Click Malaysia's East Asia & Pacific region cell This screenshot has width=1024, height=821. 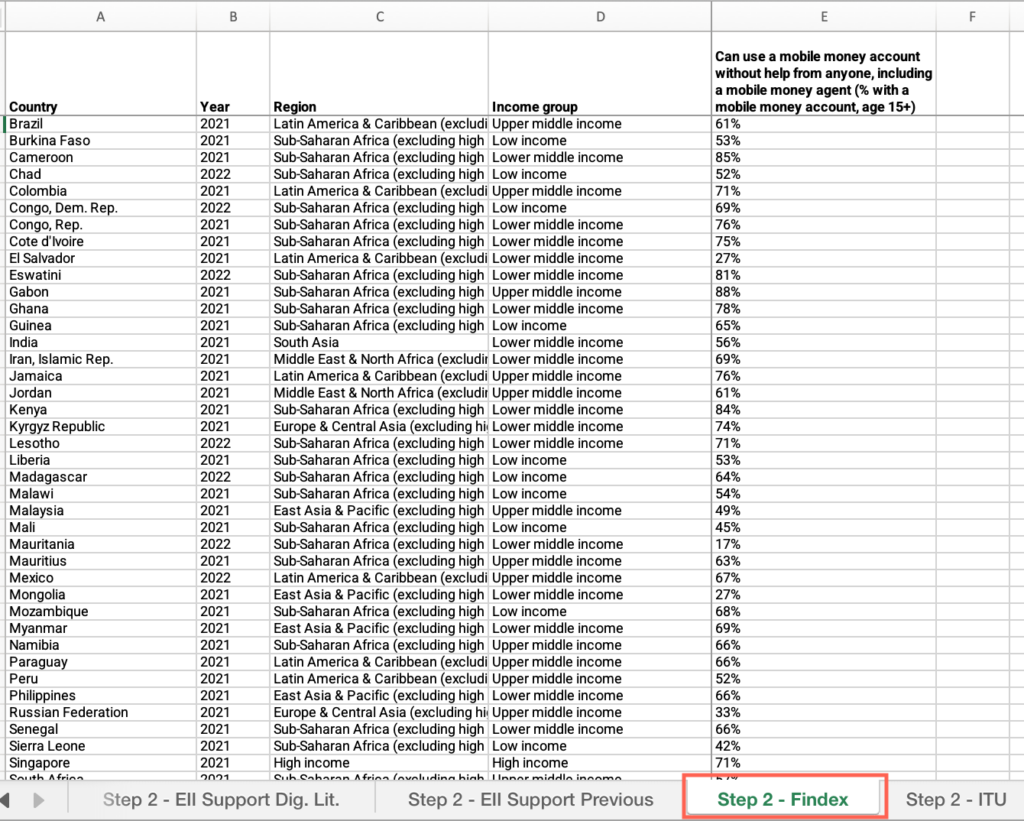[x=379, y=511]
